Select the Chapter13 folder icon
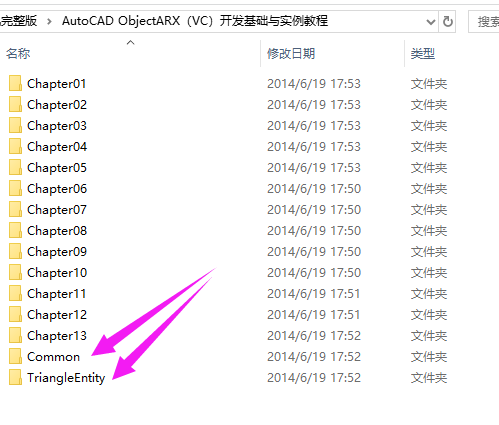The width and height of the screenshot is (499, 425). coord(15,335)
